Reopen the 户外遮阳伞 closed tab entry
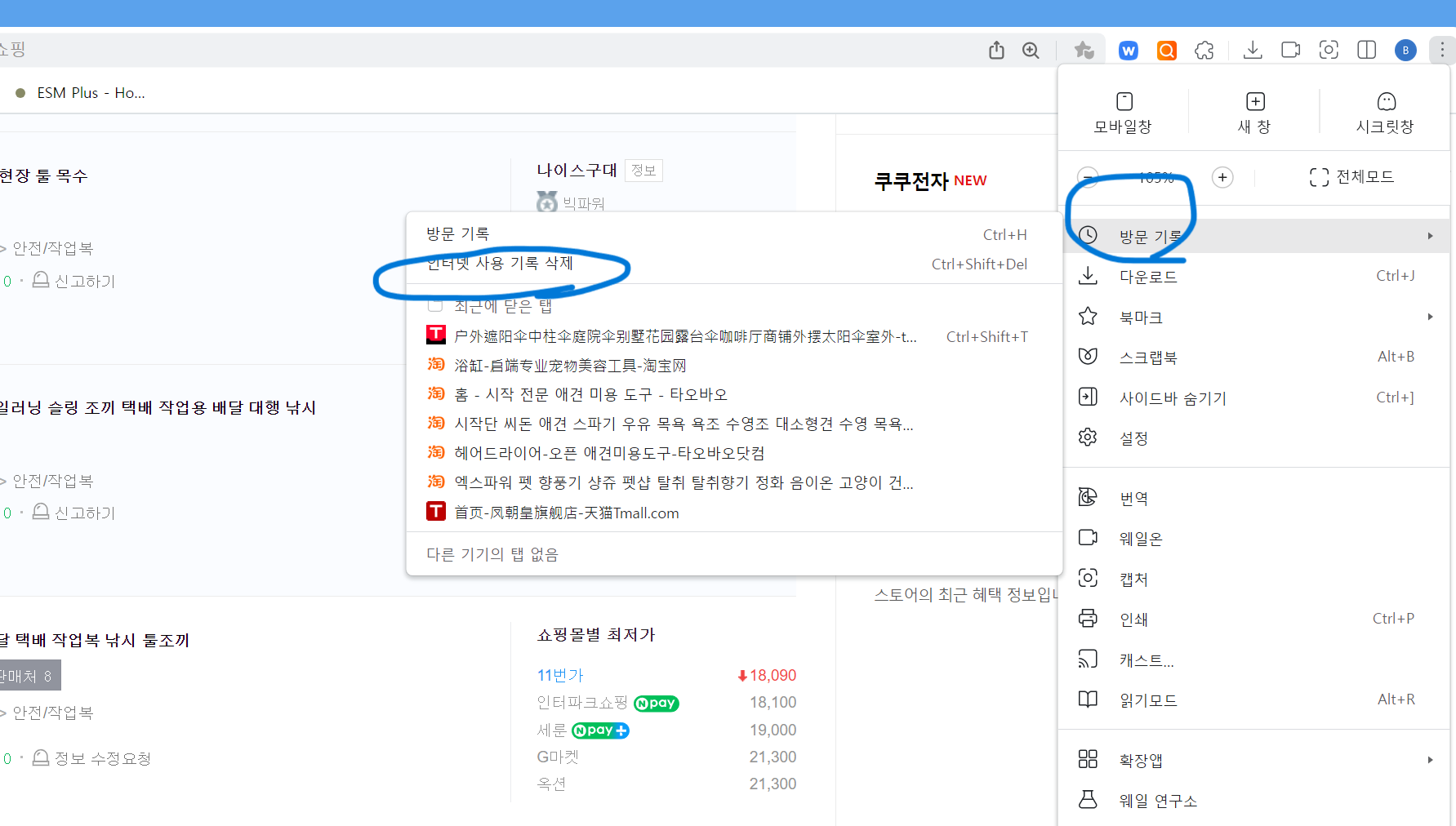1456x826 pixels. coord(734,336)
